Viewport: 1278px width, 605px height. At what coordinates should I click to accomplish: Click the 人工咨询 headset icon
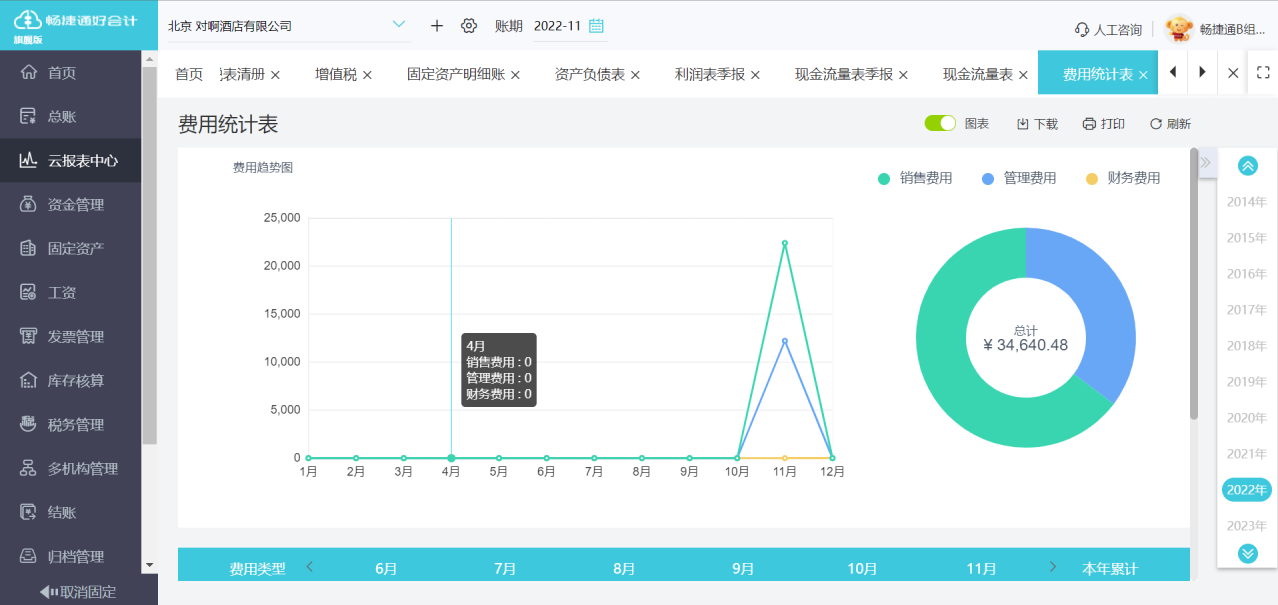1081,29
